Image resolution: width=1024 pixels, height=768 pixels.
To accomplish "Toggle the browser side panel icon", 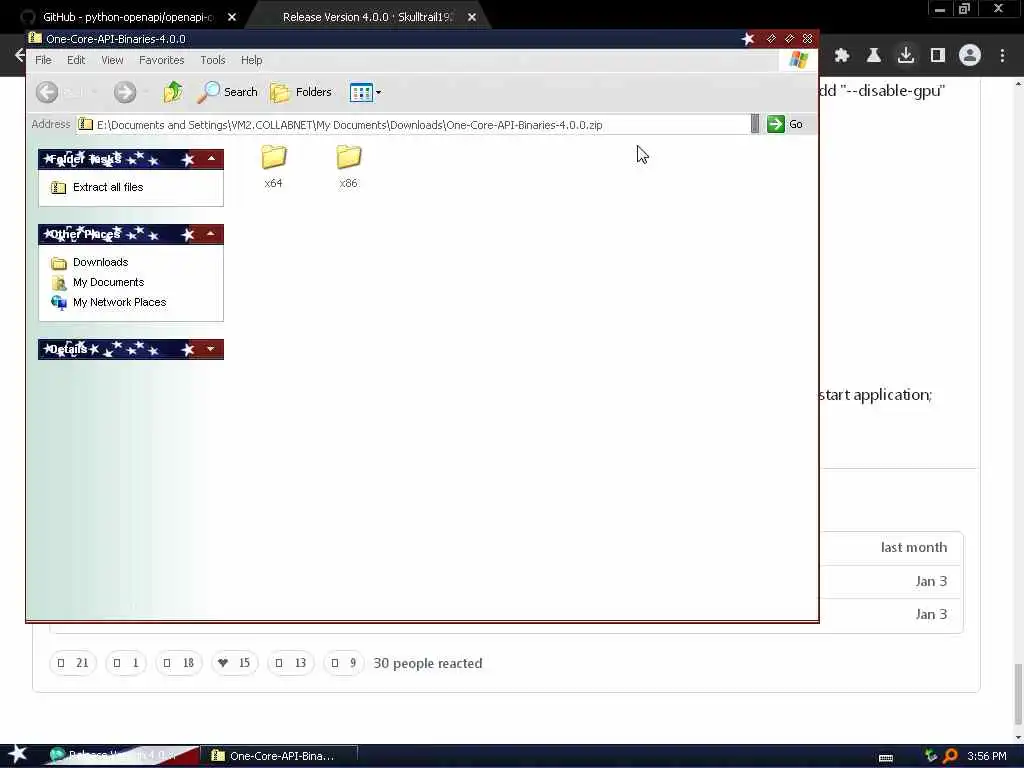I will (x=938, y=56).
